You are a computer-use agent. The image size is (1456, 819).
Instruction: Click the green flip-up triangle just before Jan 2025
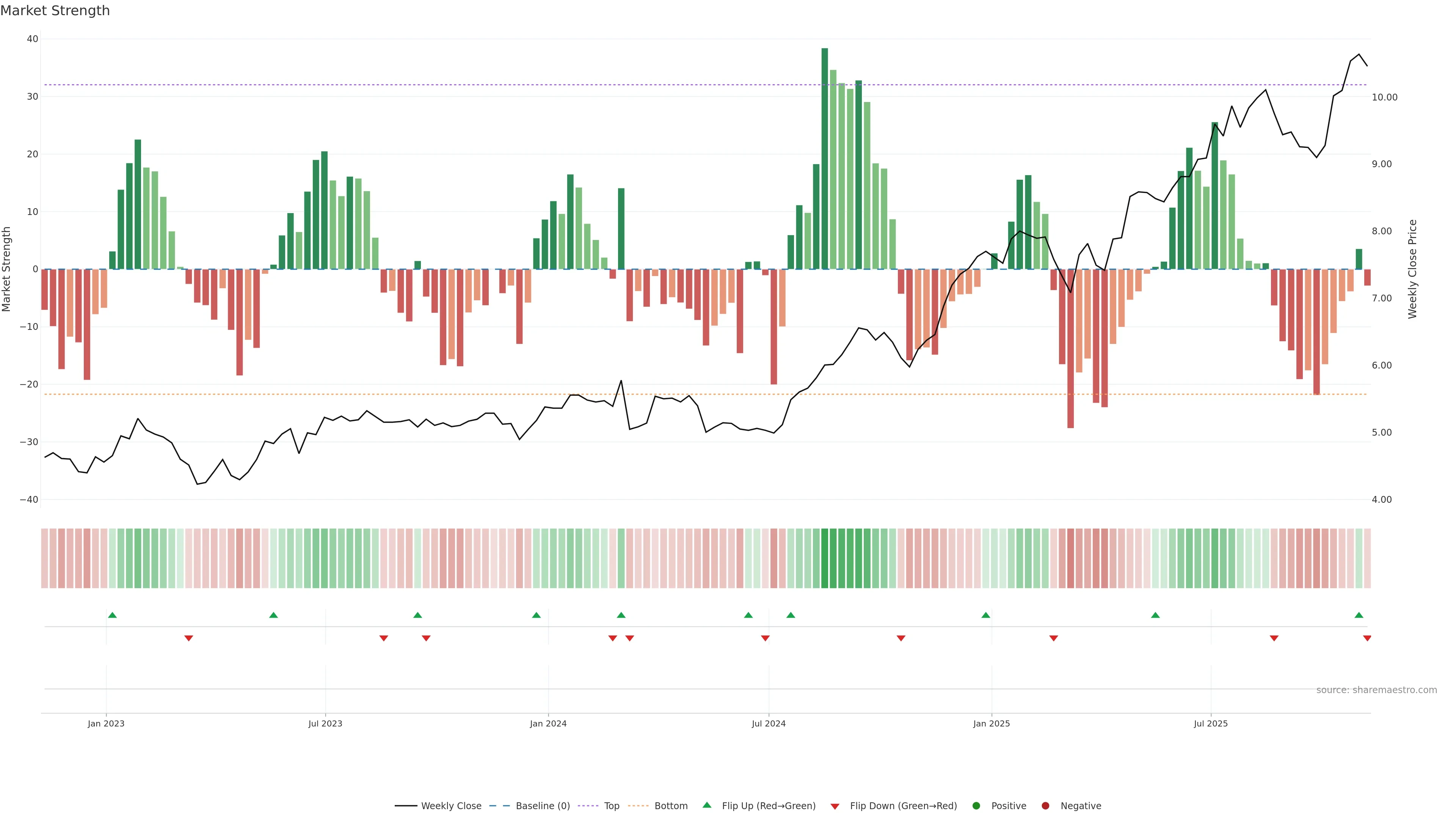coord(986,615)
